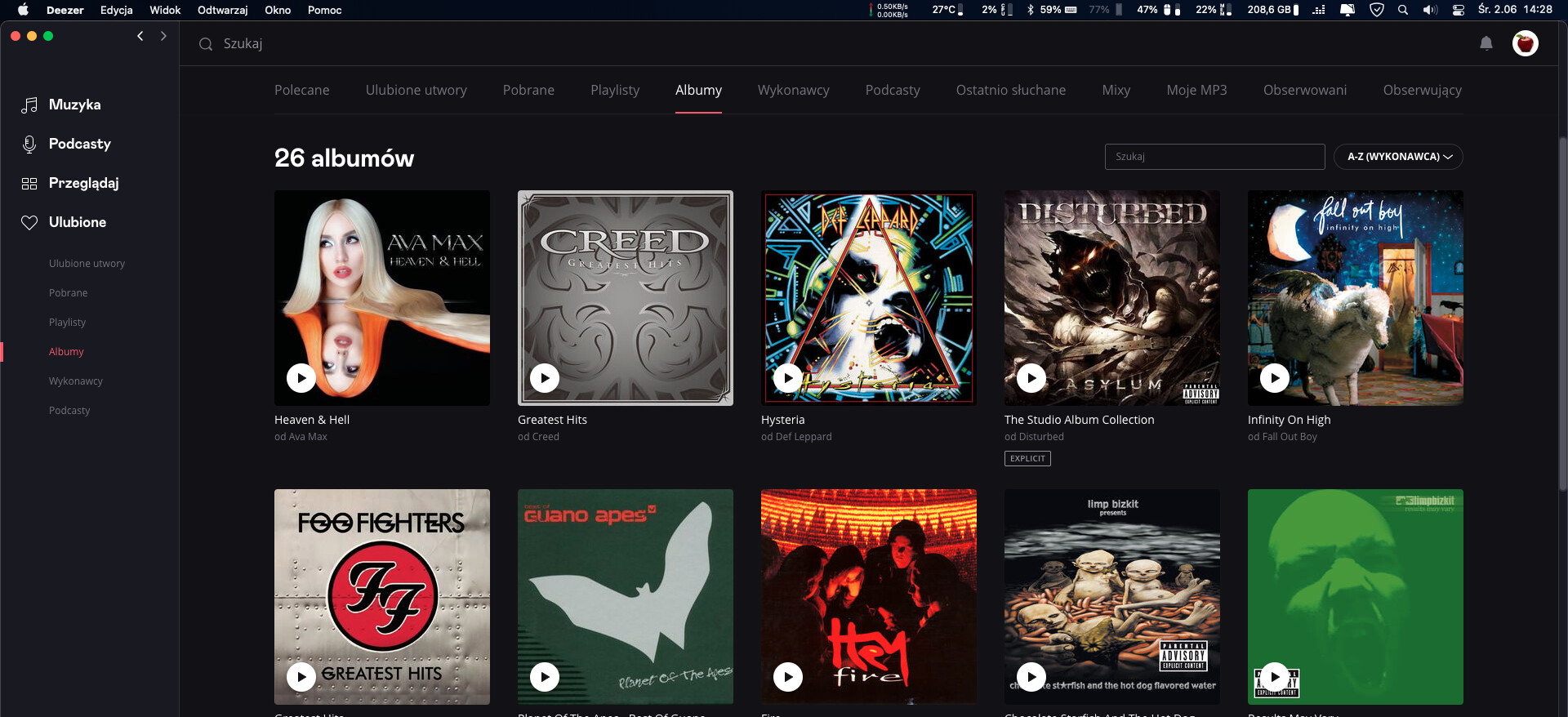Select the Albumy tab

[698, 90]
